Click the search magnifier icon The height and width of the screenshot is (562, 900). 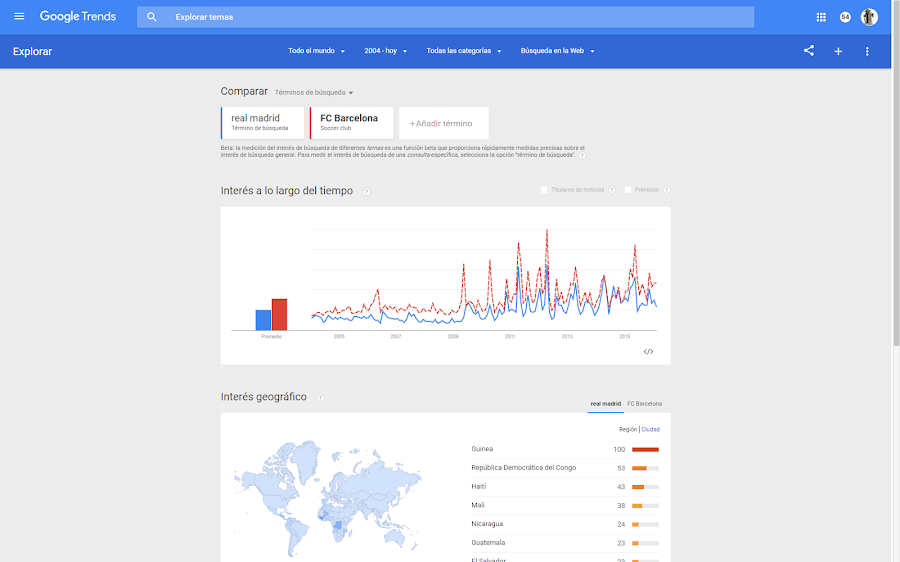click(152, 17)
